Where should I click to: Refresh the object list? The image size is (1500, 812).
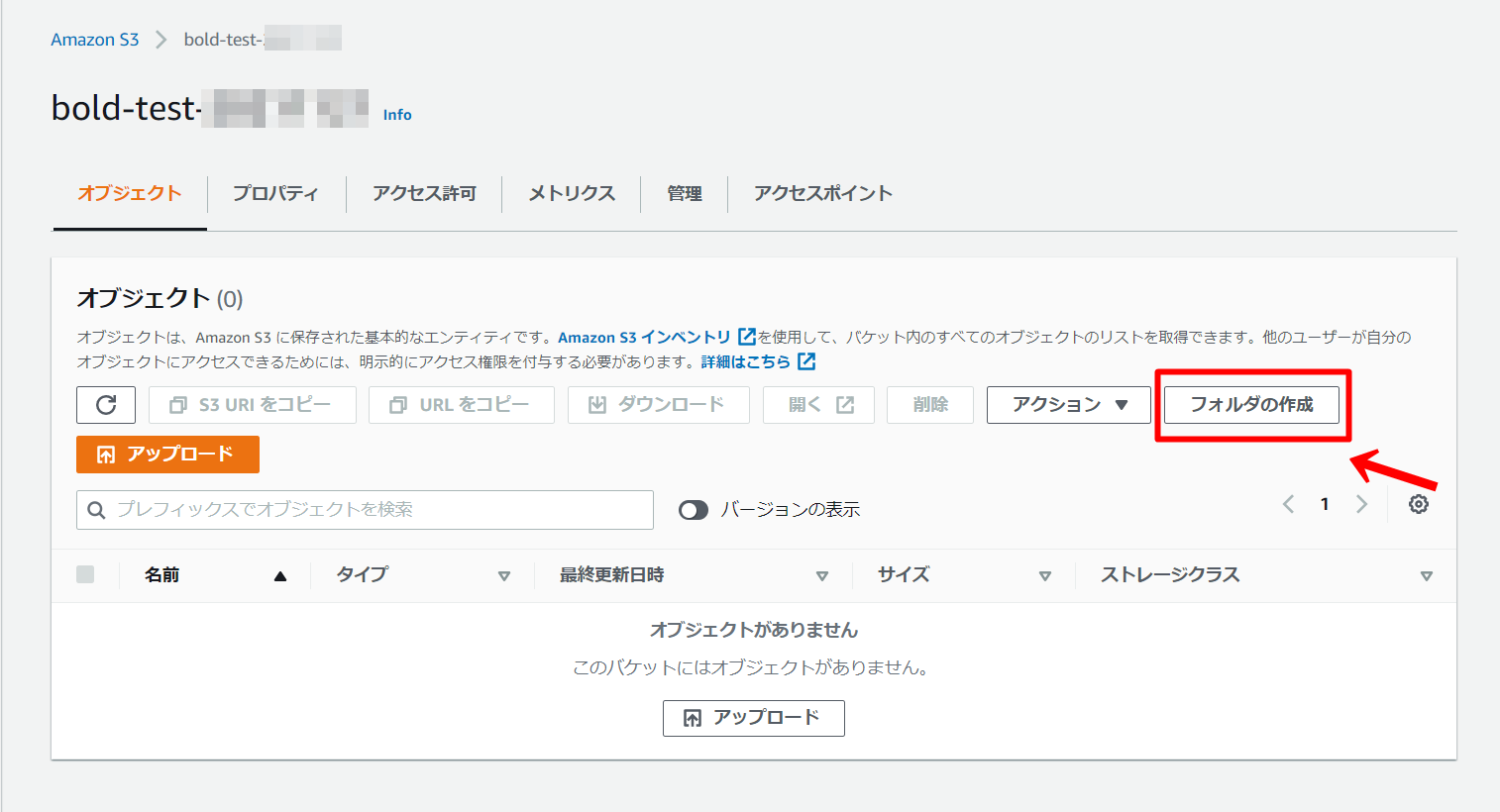(x=105, y=404)
